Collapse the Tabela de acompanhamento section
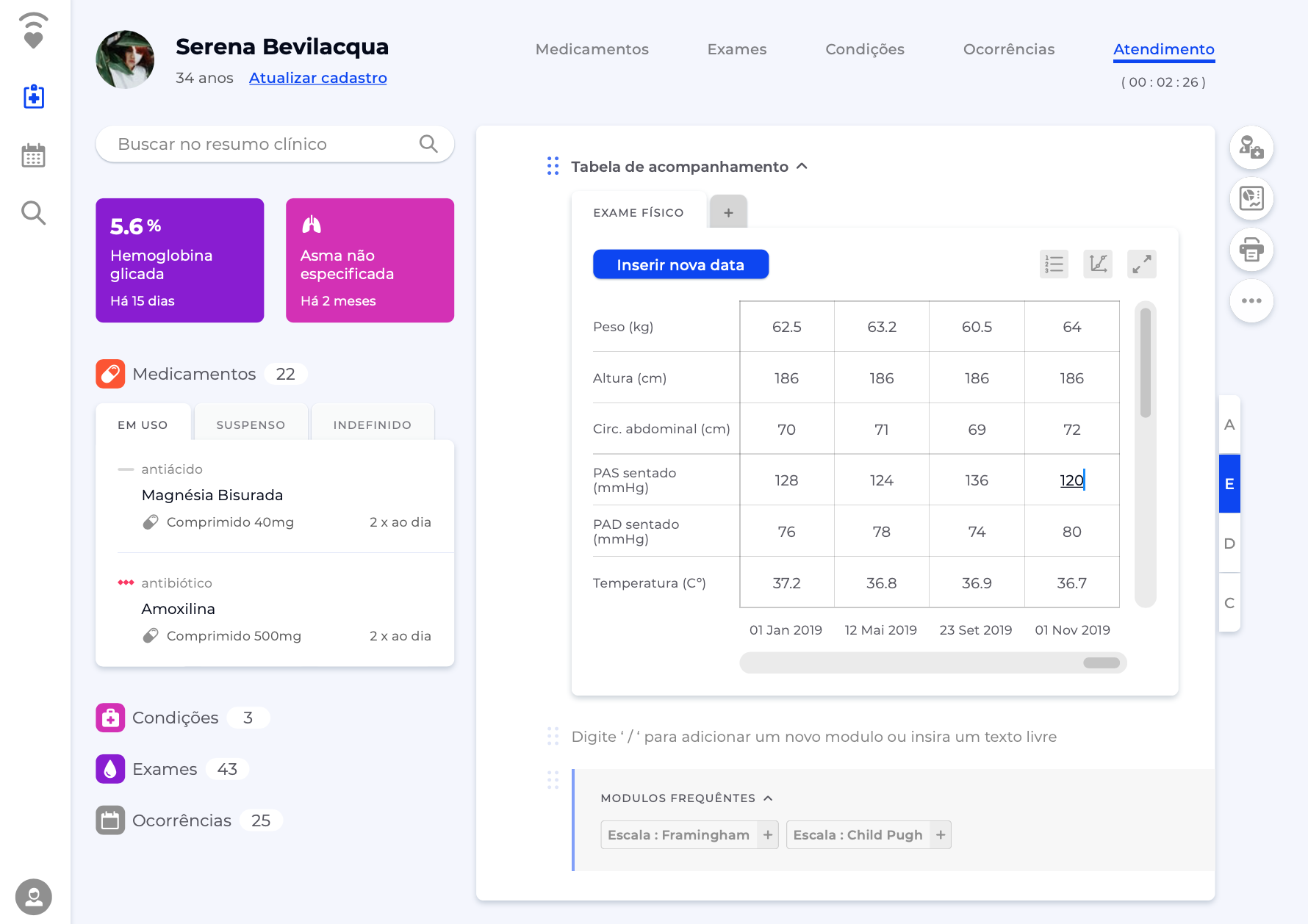The width and height of the screenshot is (1308, 924). tap(802, 166)
